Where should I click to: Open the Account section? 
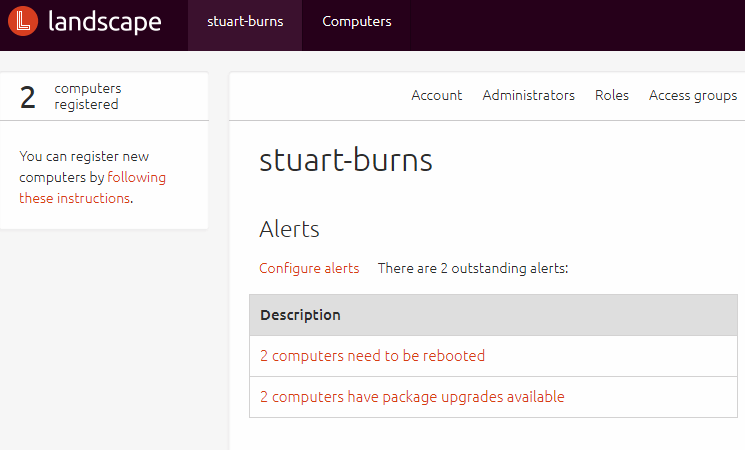[436, 95]
